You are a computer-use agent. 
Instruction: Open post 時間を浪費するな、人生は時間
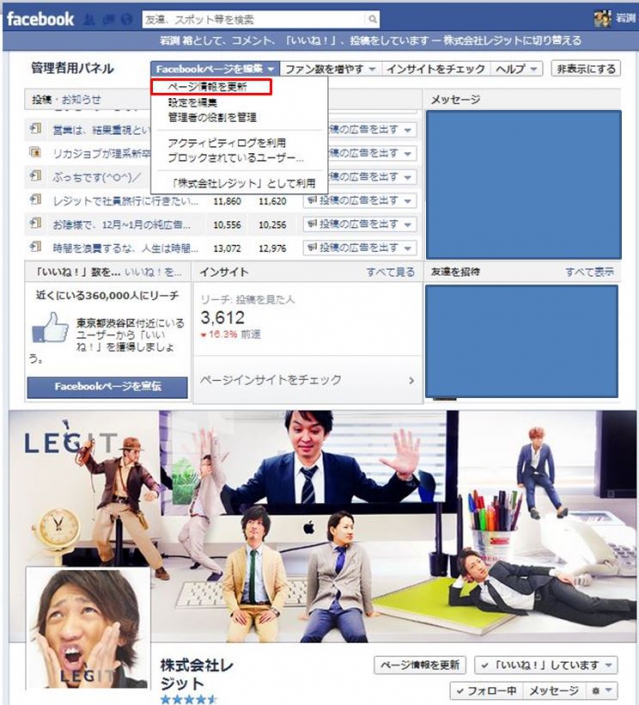(x=125, y=248)
